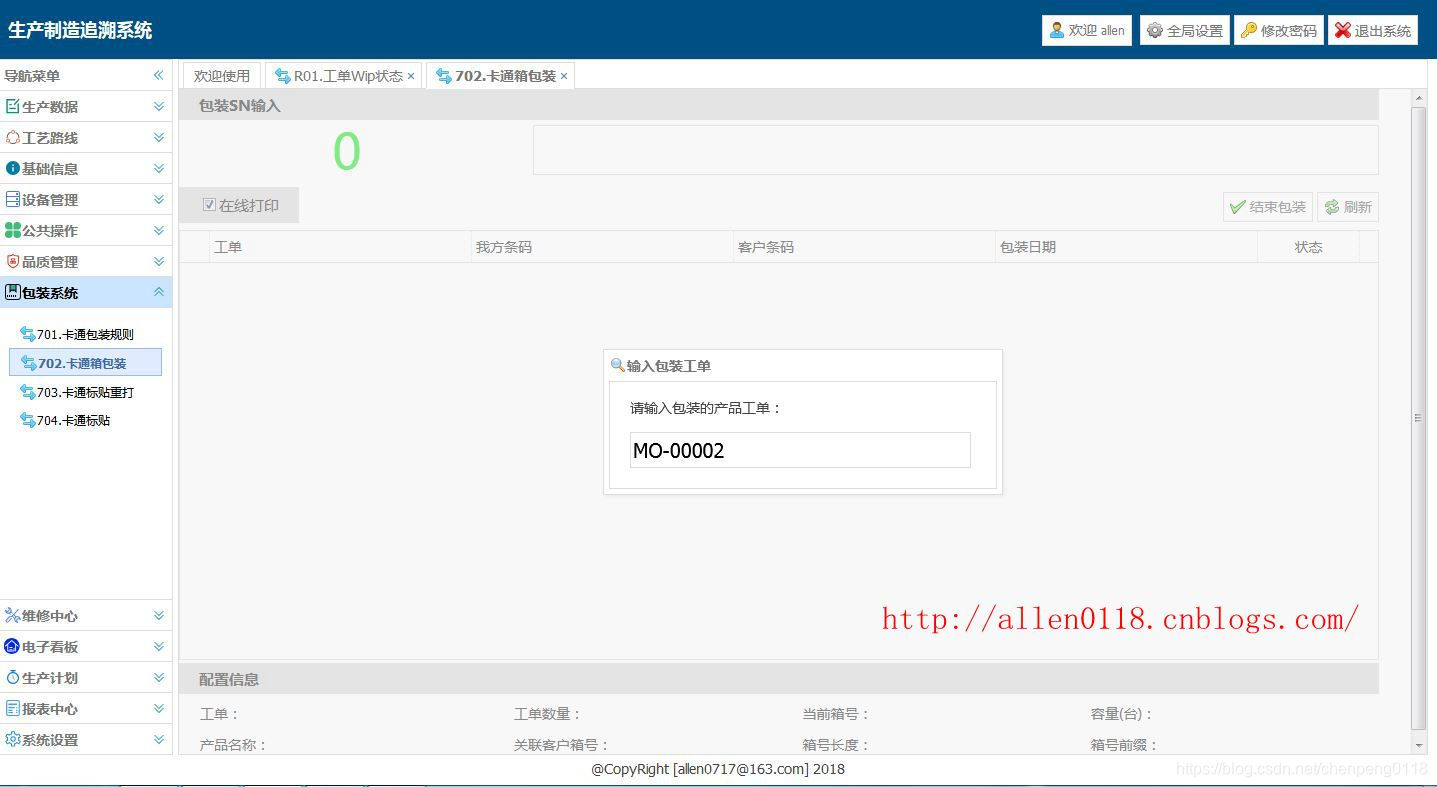
Task: Click the icon beside 704.卡通标贴
Action: point(28,420)
